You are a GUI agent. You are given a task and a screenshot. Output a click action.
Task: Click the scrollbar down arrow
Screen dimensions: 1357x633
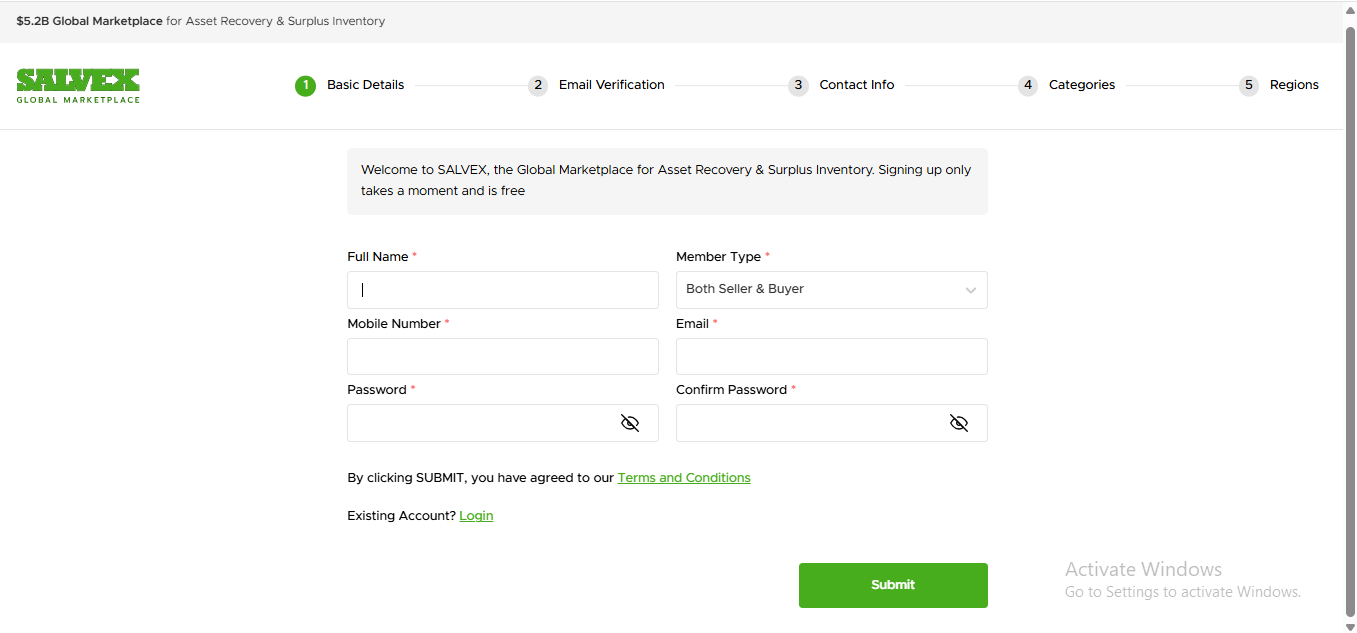(1350, 626)
